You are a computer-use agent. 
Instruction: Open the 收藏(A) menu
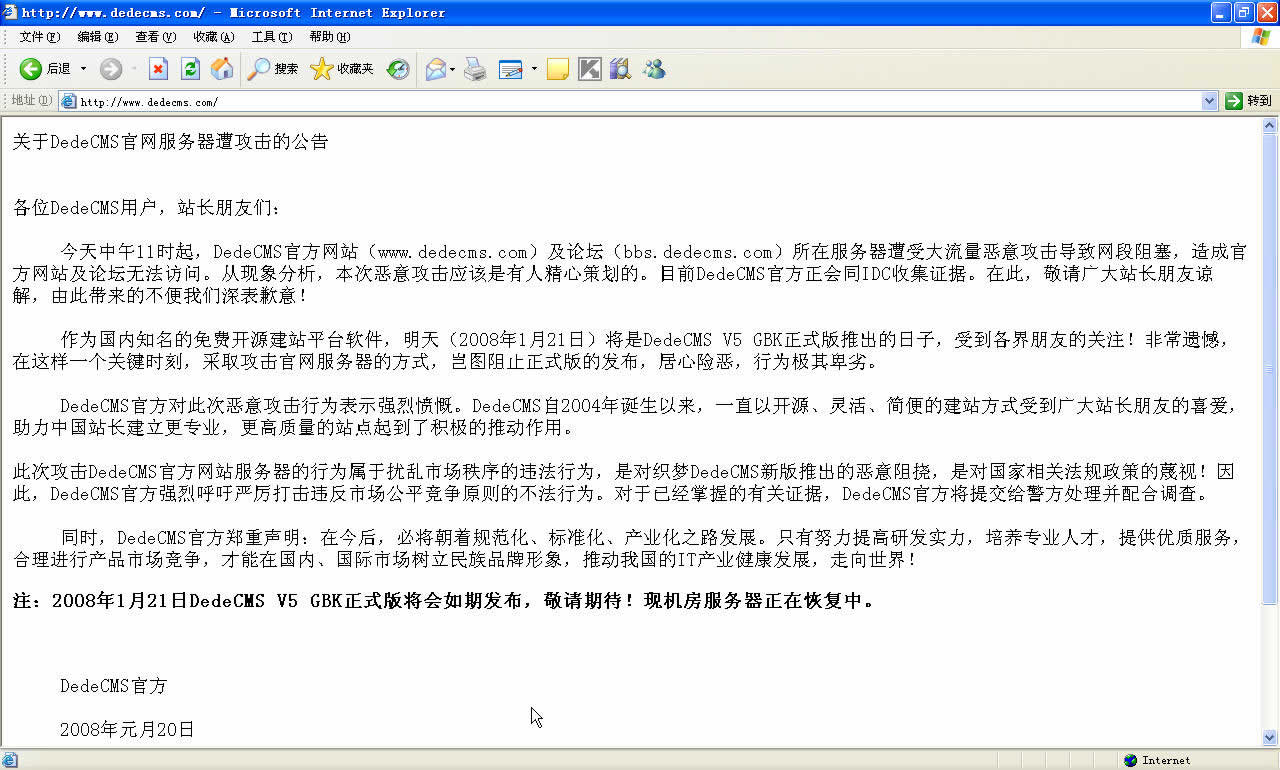tap(214, 37)
